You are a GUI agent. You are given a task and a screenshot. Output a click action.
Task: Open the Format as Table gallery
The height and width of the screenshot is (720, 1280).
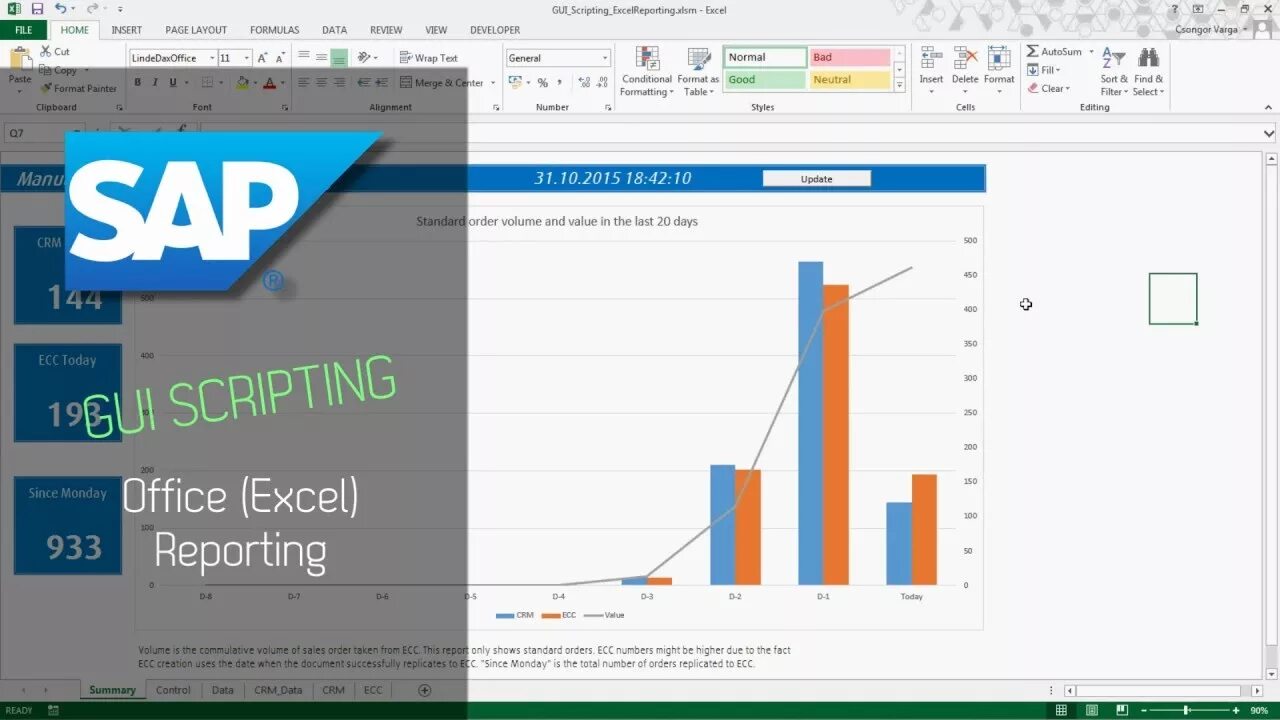tap(698, 71)
